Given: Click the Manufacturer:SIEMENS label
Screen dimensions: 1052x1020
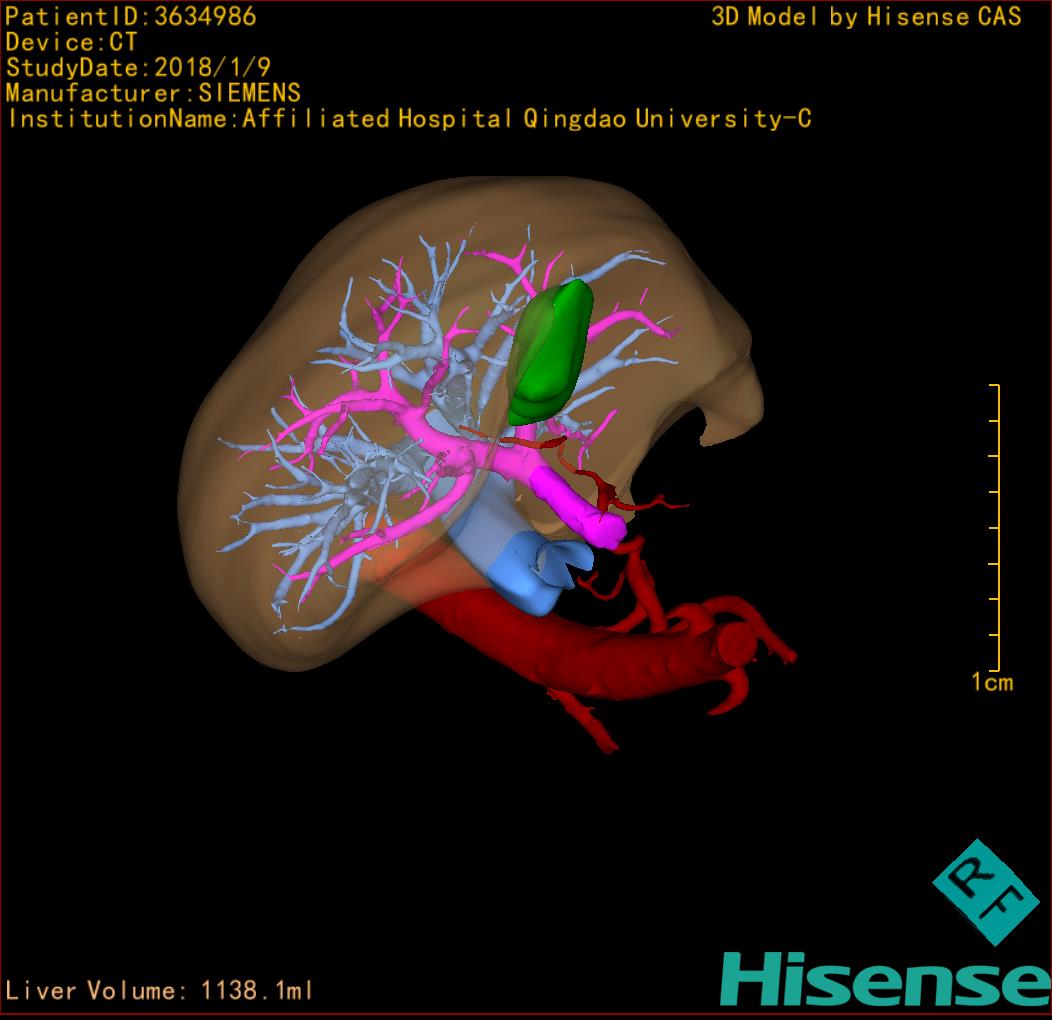Looking at the screenshot, I should (x=153, y=93).
